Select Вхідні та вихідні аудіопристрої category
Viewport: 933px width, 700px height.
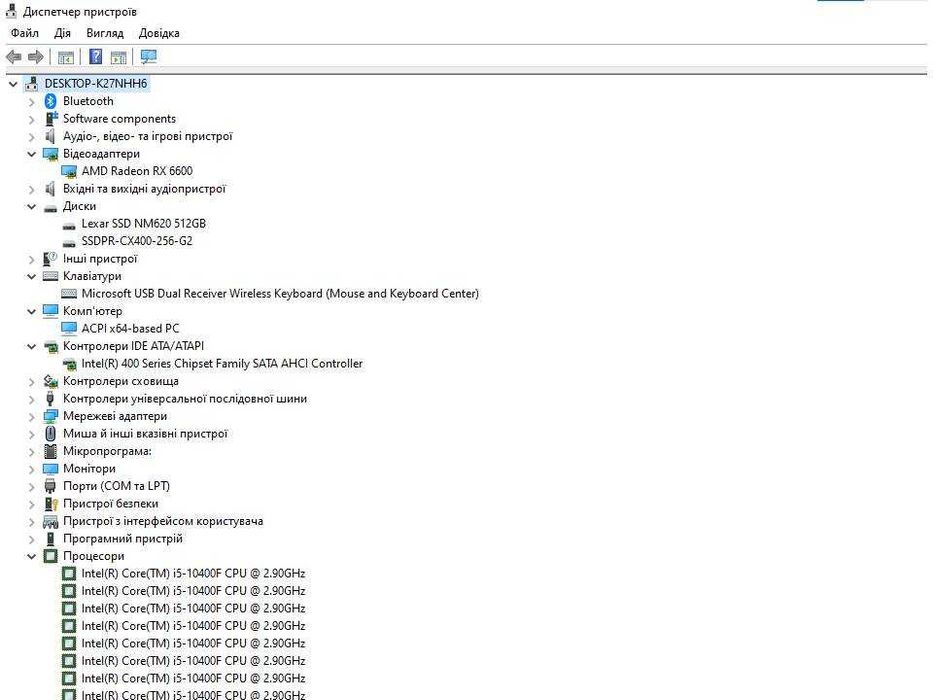(x=145, y=189)
